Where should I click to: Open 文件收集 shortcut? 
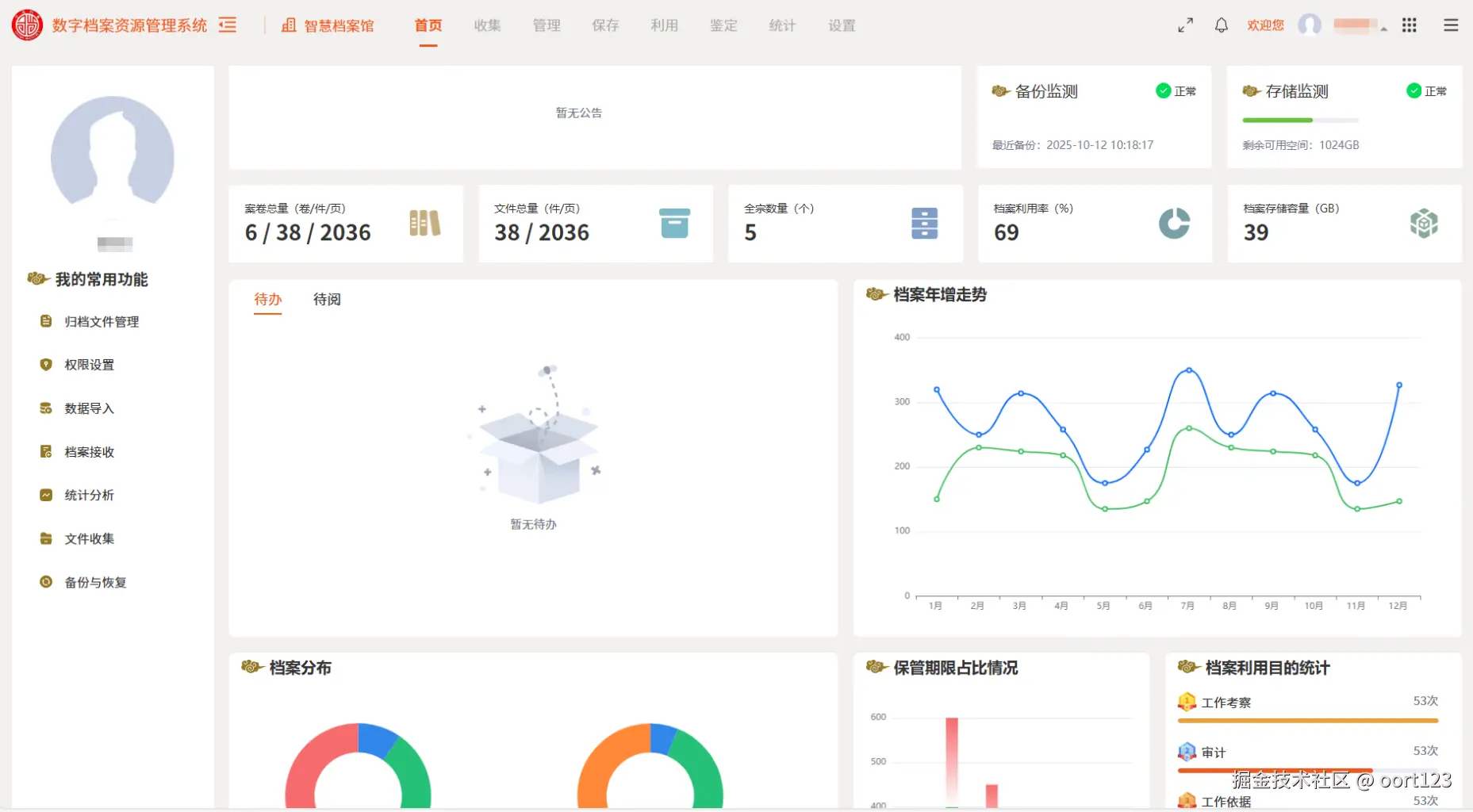tap(90, 538)
